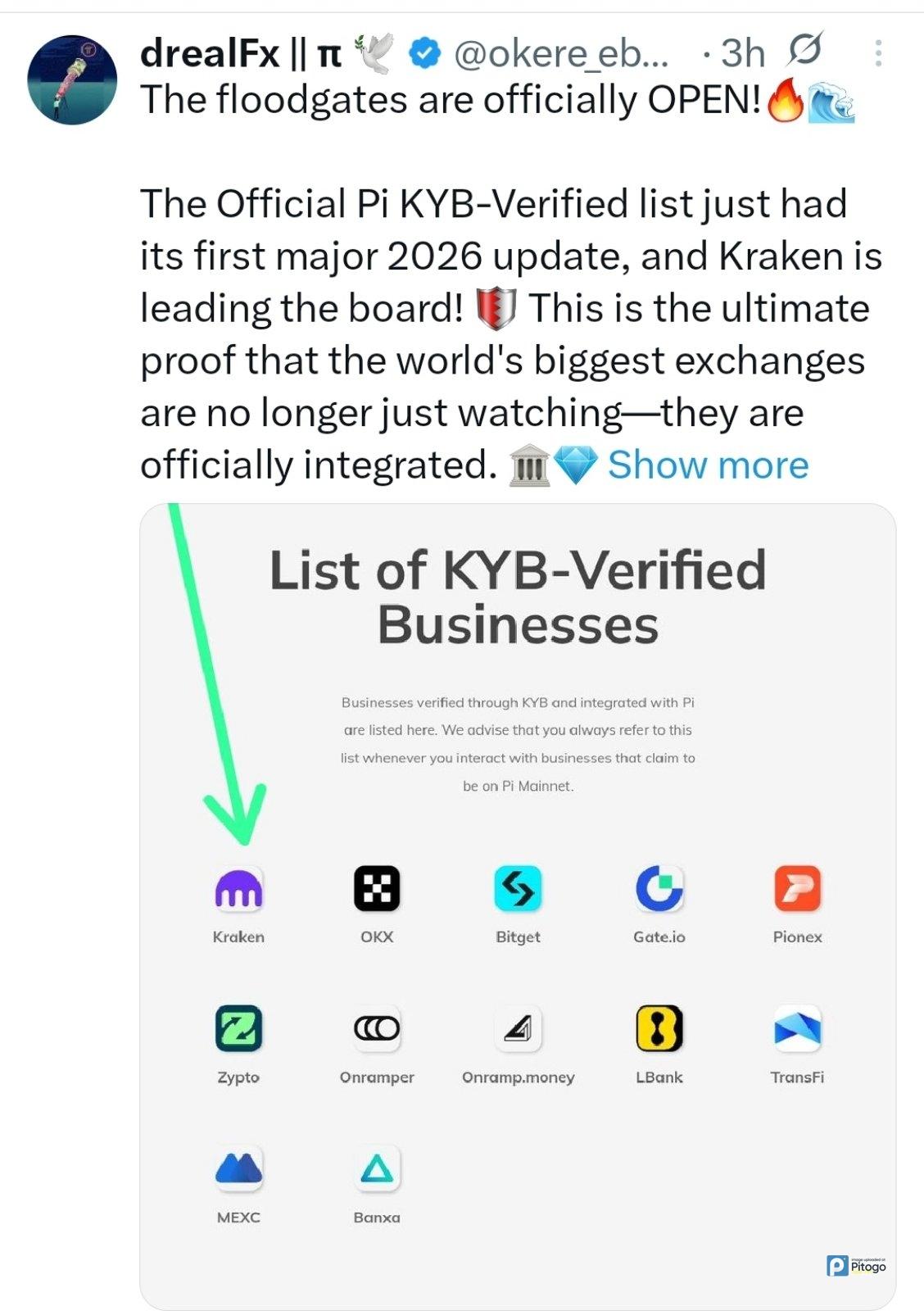
Task: Select the OKX logo icon
Action: pos(377,889)
